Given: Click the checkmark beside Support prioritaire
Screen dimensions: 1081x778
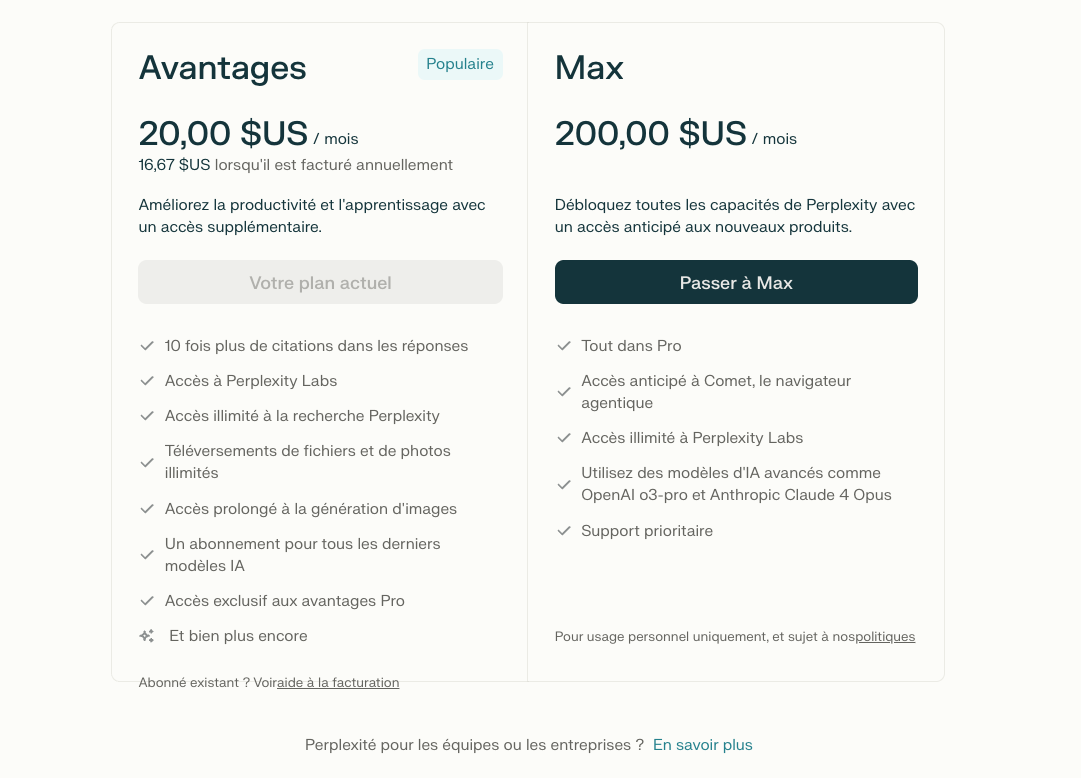Looking at the screenshot, I should (564, 530).
